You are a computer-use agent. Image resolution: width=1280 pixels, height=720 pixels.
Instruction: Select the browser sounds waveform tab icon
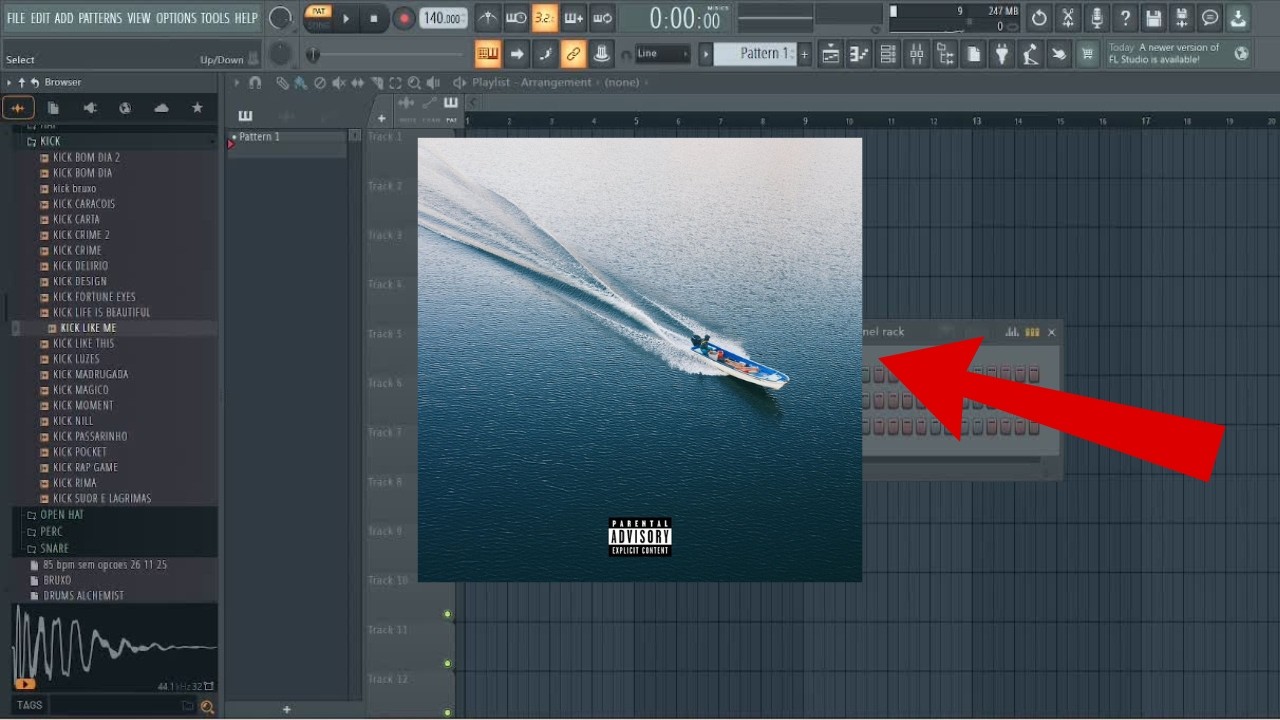click(18, 108)
